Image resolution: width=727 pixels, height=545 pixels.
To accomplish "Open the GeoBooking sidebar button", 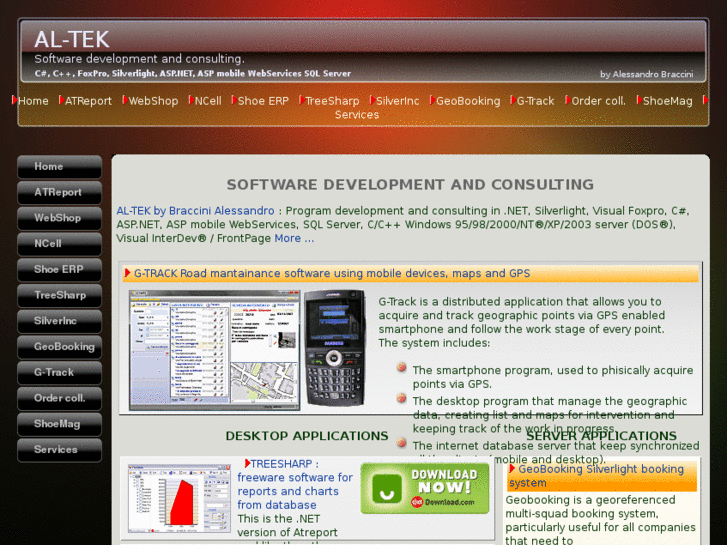I will (x=59, y=347).
